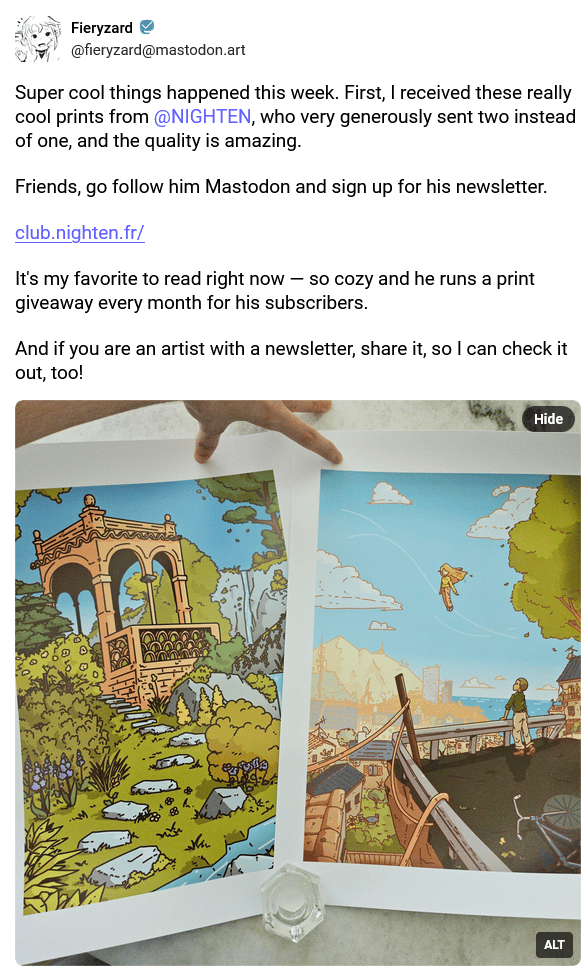This screenshot has width=588, height=977.
Task: Click the 'Super cool things happened' paragraph
Action: coord(295,117)
